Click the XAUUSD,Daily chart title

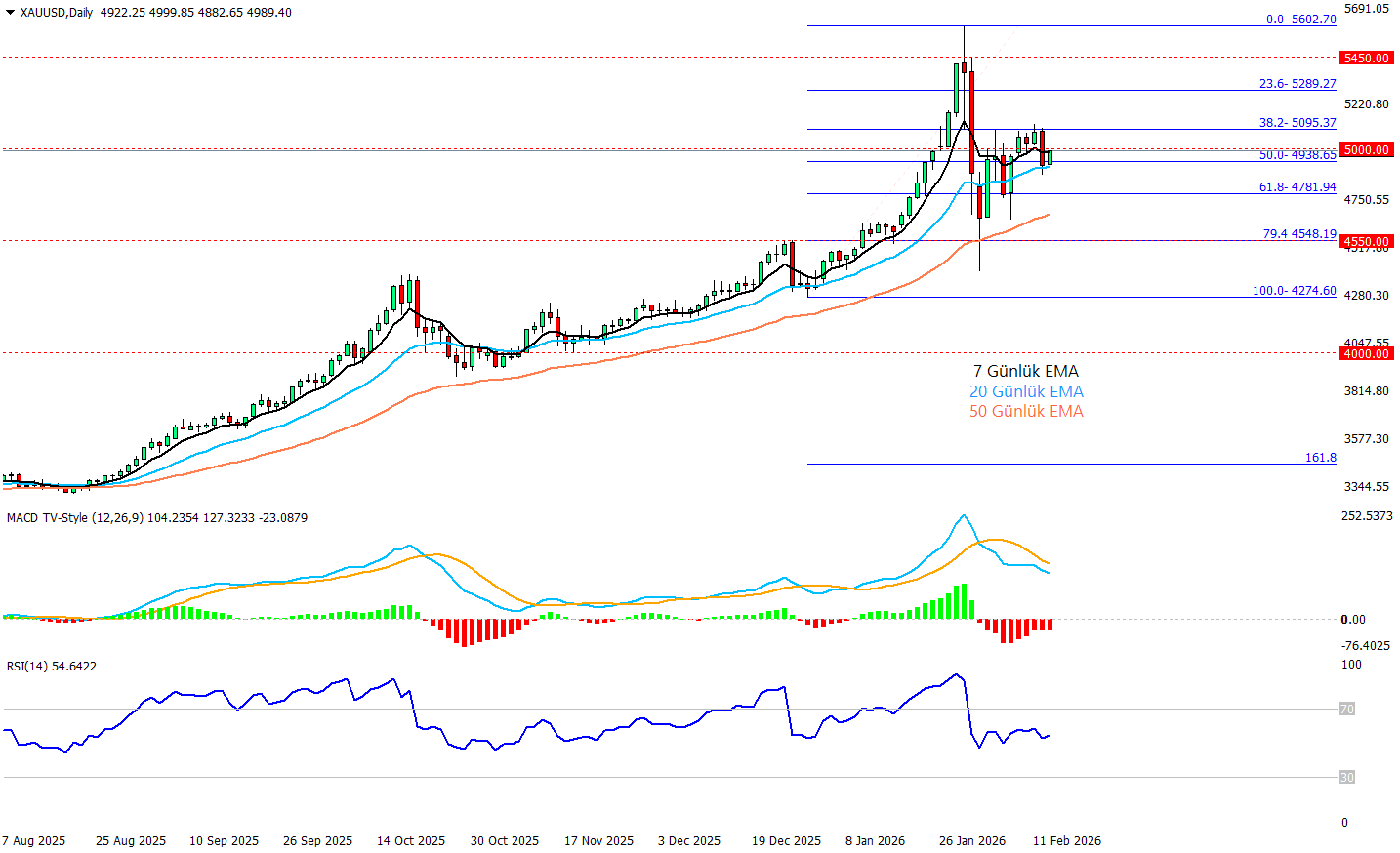point(56,13)
